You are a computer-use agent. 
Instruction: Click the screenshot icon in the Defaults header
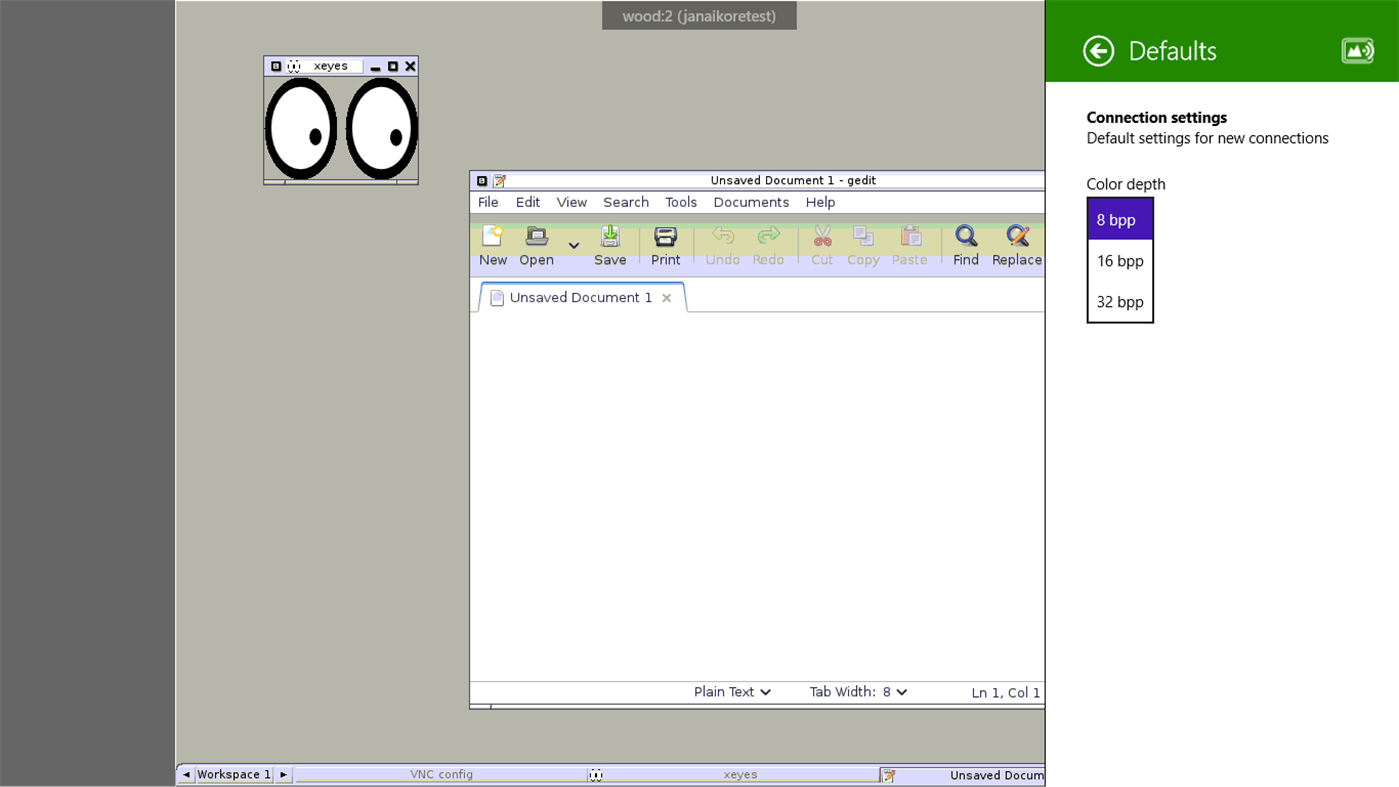(x=1357, y=50)
